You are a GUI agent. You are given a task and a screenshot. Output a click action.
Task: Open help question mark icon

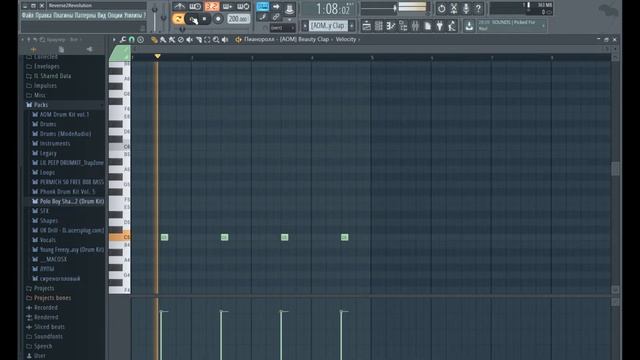click(478, 8)
